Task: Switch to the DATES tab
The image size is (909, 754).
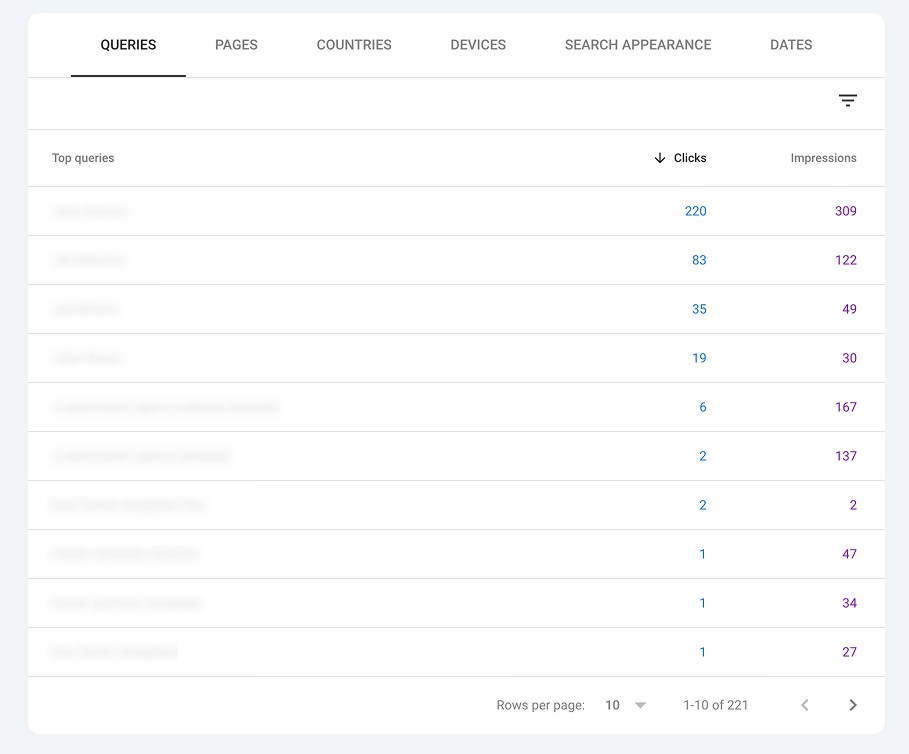Action: [790, 45]
